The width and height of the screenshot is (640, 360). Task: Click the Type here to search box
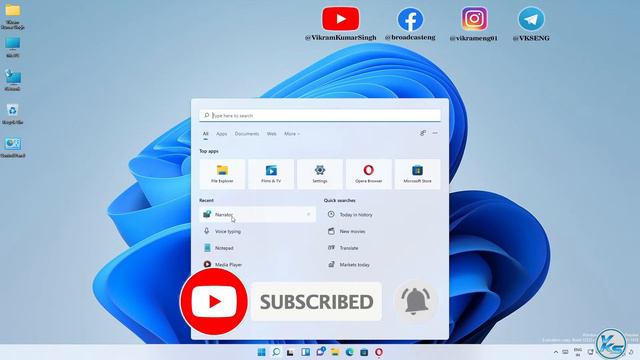[x=320, y=116]
